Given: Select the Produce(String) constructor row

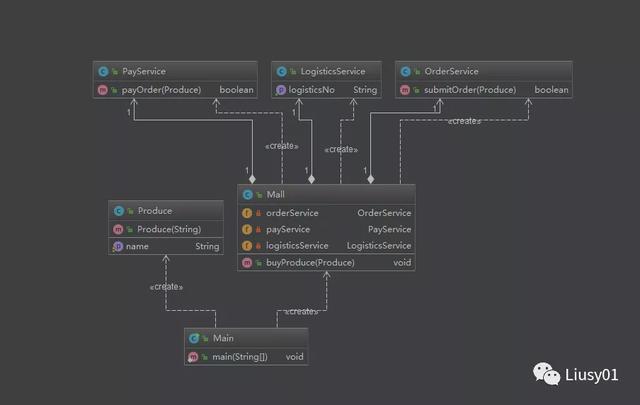Looking at the screenshot, I should click(165, 229).
